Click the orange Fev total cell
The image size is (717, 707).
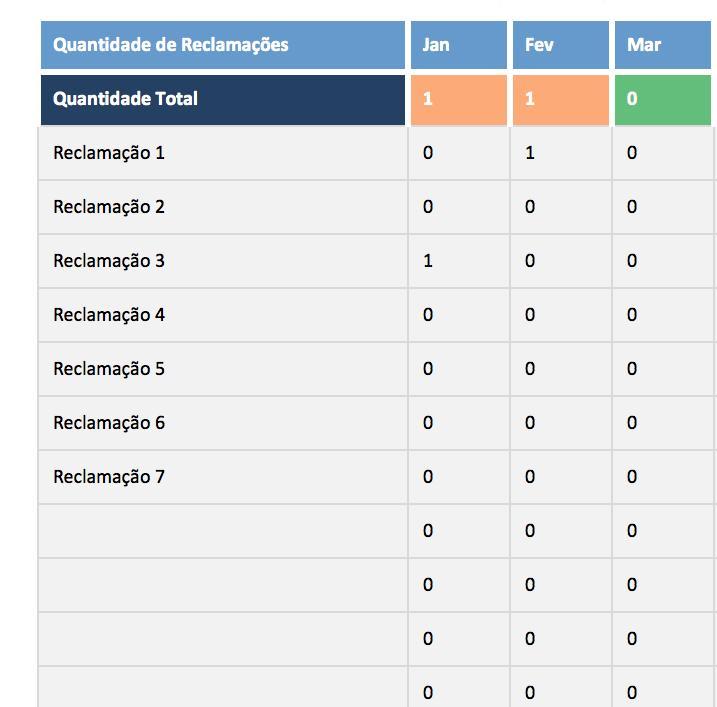click(560, 99)
